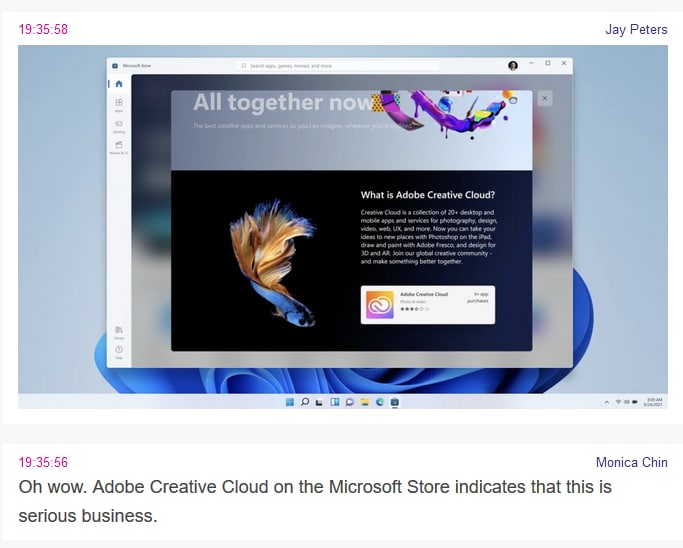Open Task View on the taskbar
Viewport: 683px width, 548px height.
pos(319,402)
